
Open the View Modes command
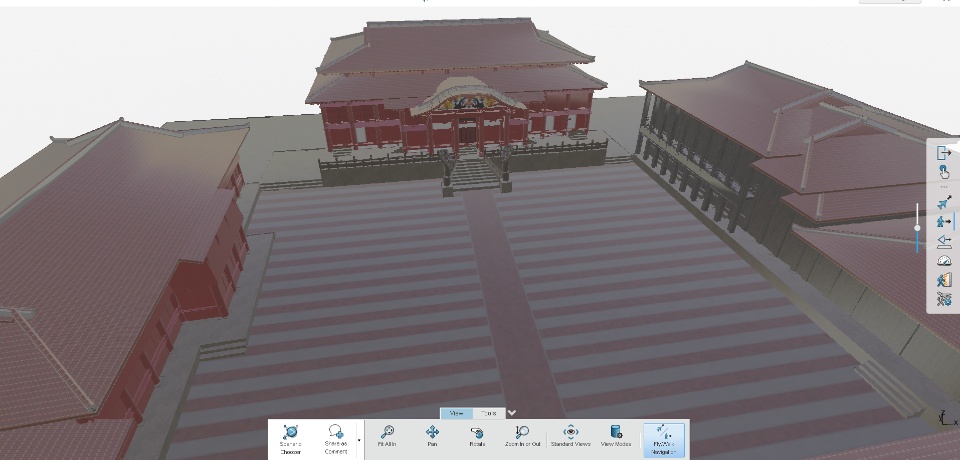pos(616,436)
